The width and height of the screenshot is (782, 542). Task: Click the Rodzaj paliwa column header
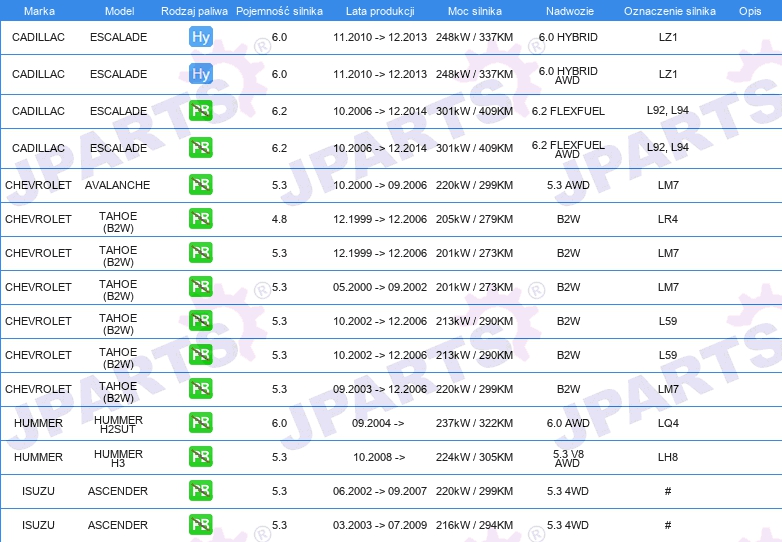pos(194,11)
